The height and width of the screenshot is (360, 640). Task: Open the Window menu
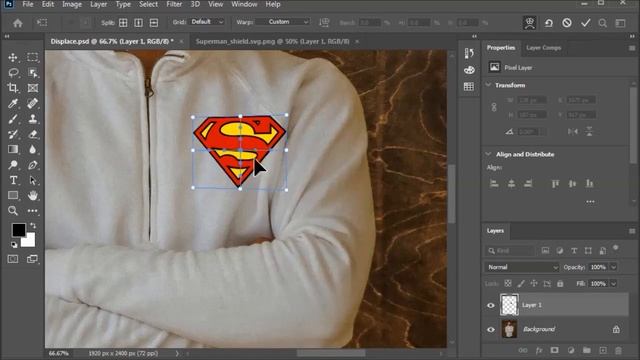(244, 4)
